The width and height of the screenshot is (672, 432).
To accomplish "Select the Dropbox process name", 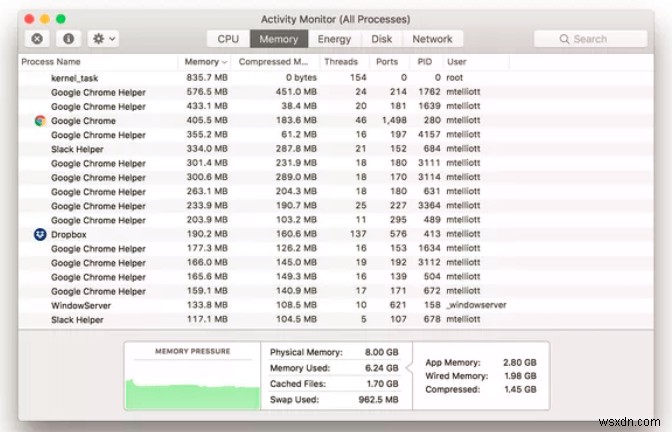I will click(x=69, y=234).
